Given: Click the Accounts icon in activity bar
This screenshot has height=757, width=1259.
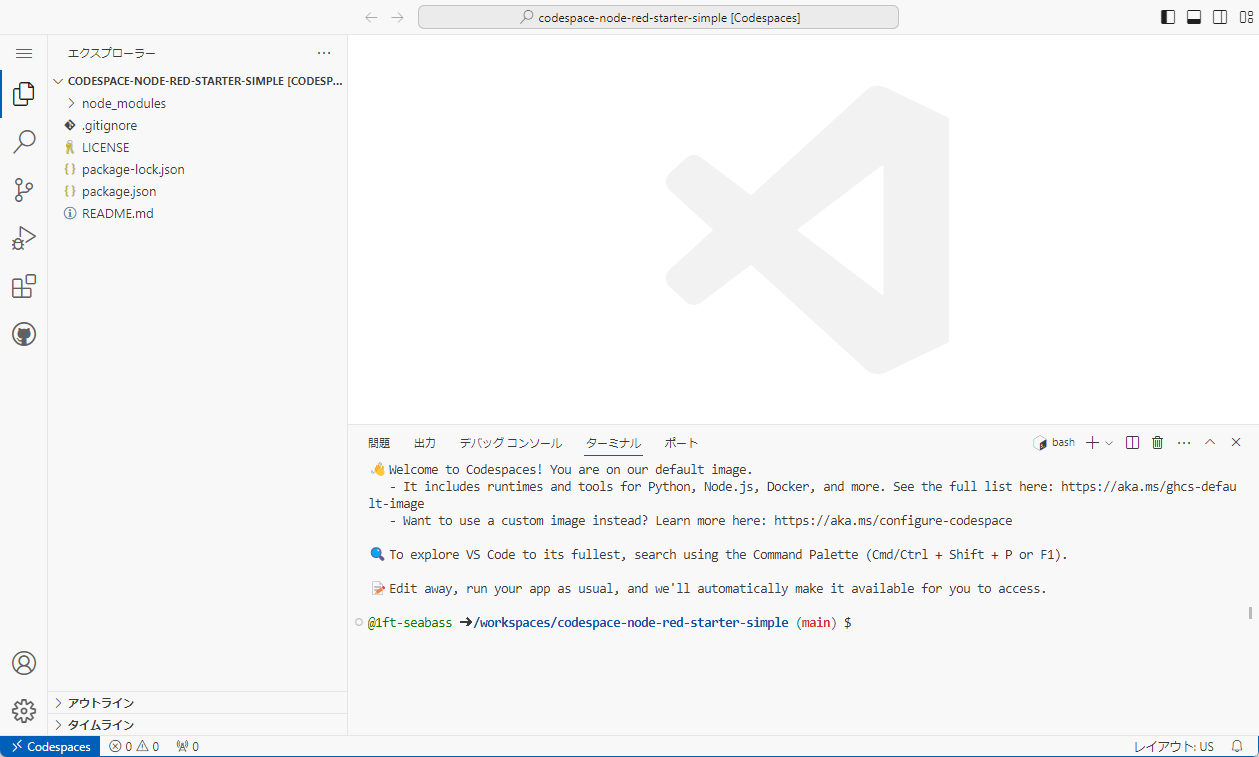Looking at the screenshot, I should pos(24,662).
